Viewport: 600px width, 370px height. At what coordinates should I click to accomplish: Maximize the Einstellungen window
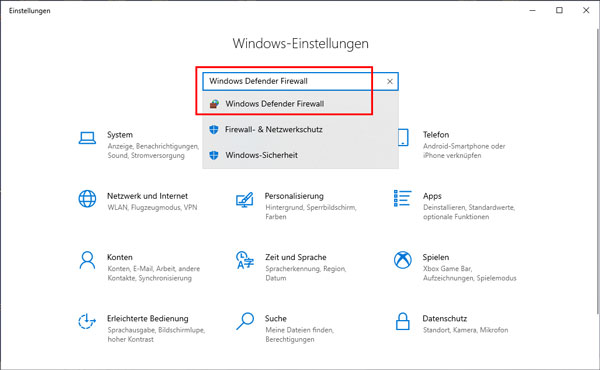pyautogui.click(x=559, y=10)
